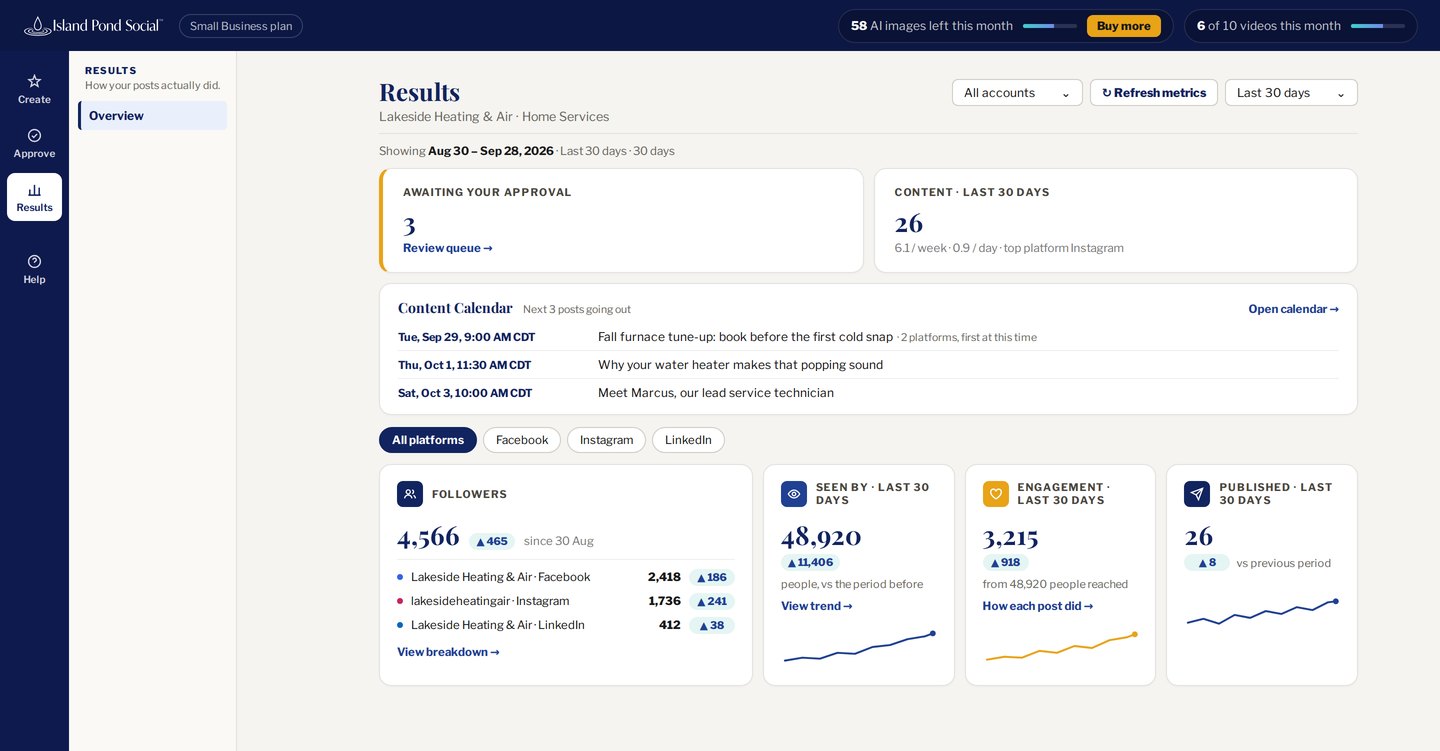Click the Followers people icon
The width and height of the screenshot is (1440, 751).
coord(410,494)
